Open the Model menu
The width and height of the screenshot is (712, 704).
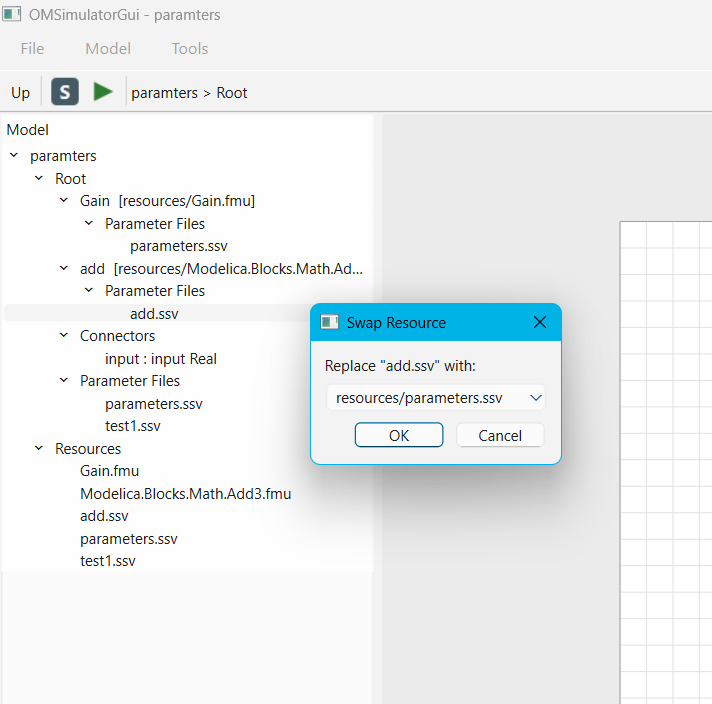(108, 49)
